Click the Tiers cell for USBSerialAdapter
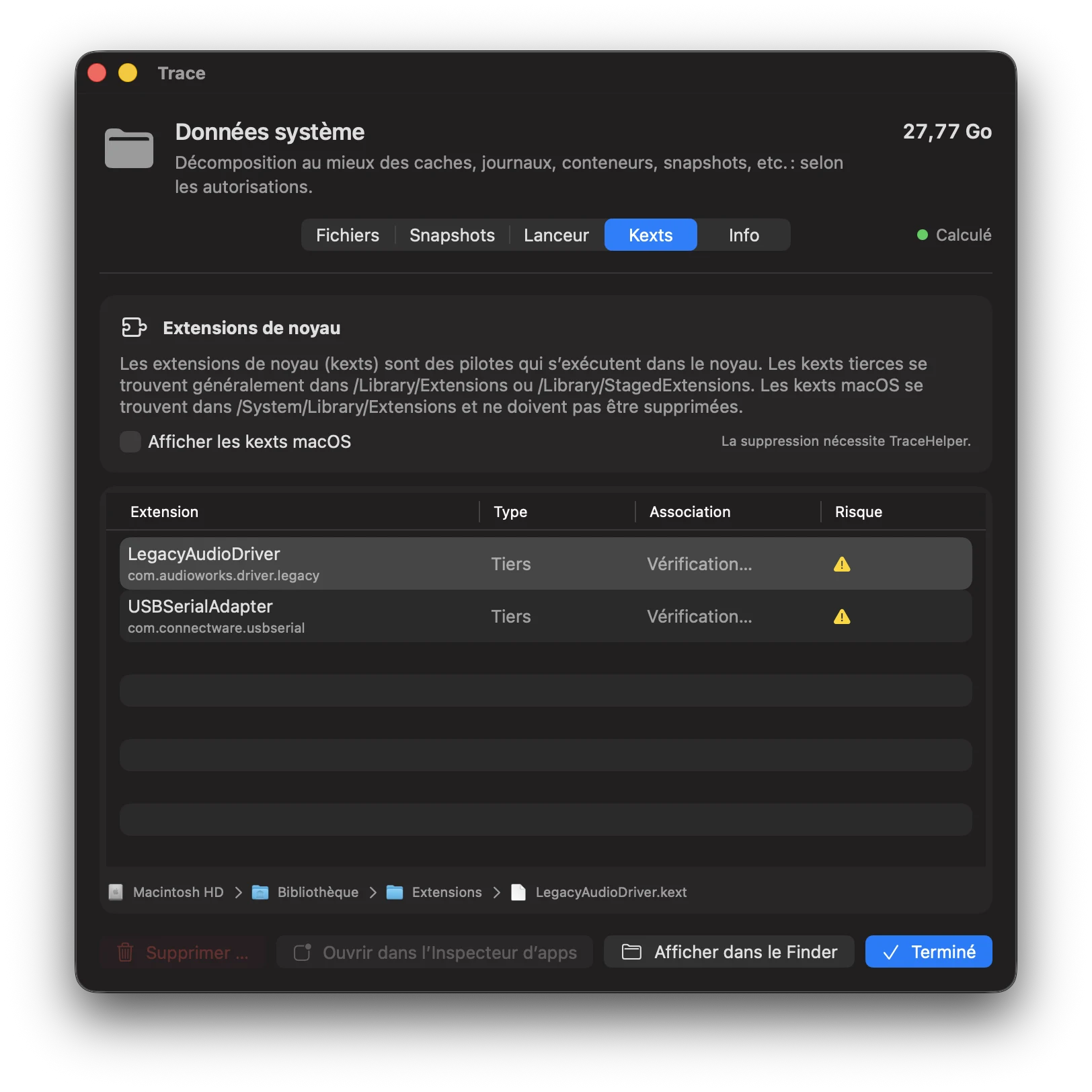1092x1092 pixels. pos(511,617)
